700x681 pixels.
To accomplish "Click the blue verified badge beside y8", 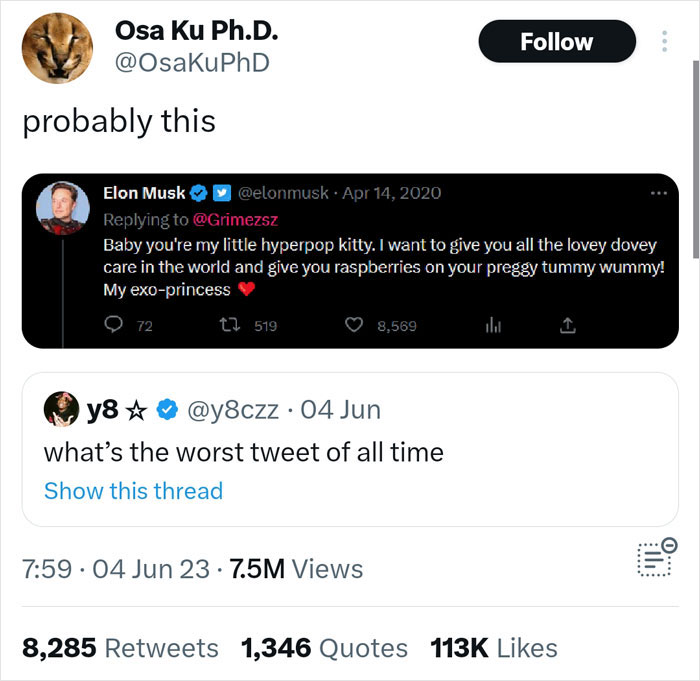I will coord(169,410).
